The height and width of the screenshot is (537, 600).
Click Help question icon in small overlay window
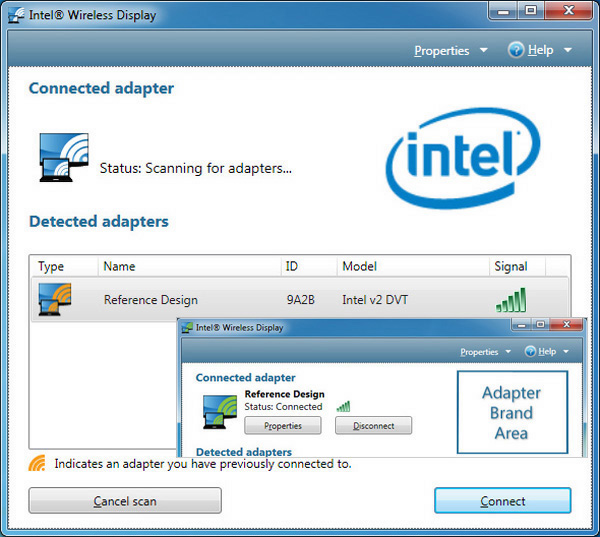click(530, 351)
